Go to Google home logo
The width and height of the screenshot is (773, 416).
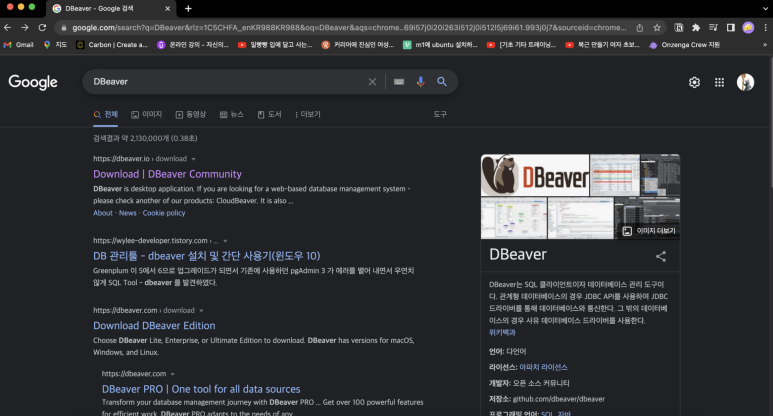pos(33,82)
